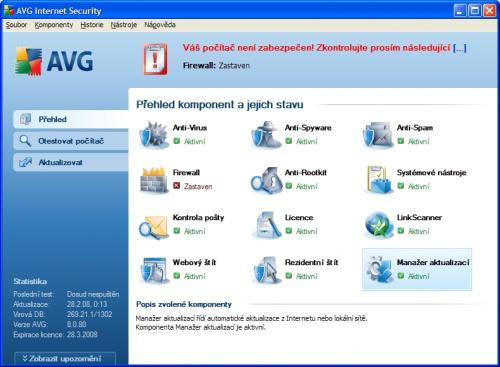
Task: Click the green status check under Anti-Spam
Action: coord(401,141)
